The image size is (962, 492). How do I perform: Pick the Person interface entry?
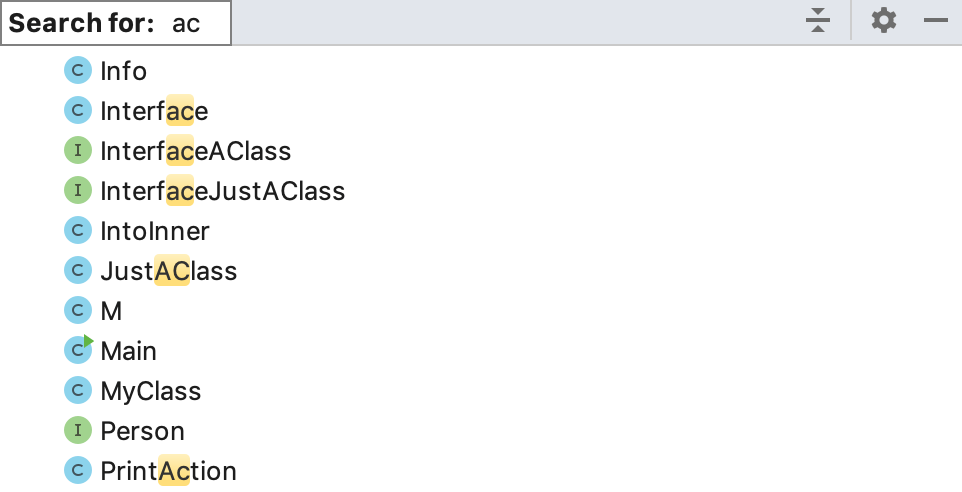[x=142, y=431]
